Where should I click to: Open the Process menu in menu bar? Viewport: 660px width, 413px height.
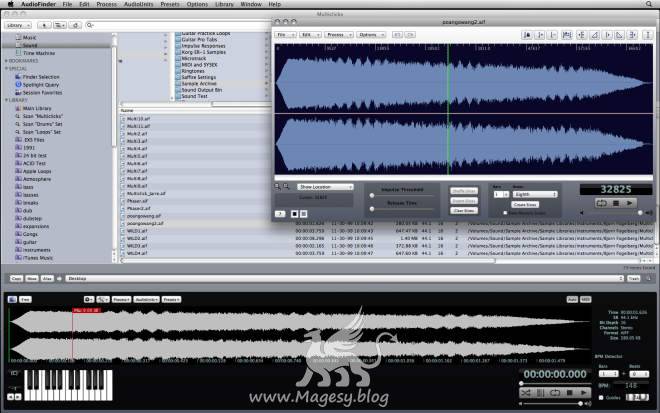[x=106, y=4]
